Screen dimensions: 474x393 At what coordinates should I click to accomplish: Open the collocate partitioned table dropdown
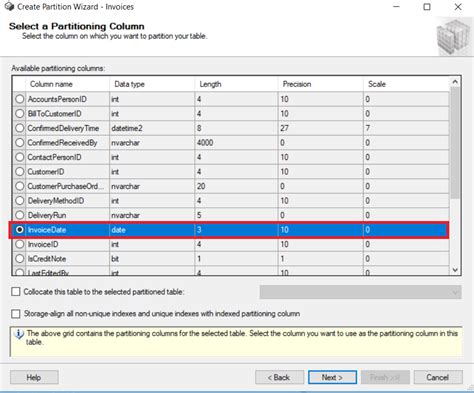[361, 292]
